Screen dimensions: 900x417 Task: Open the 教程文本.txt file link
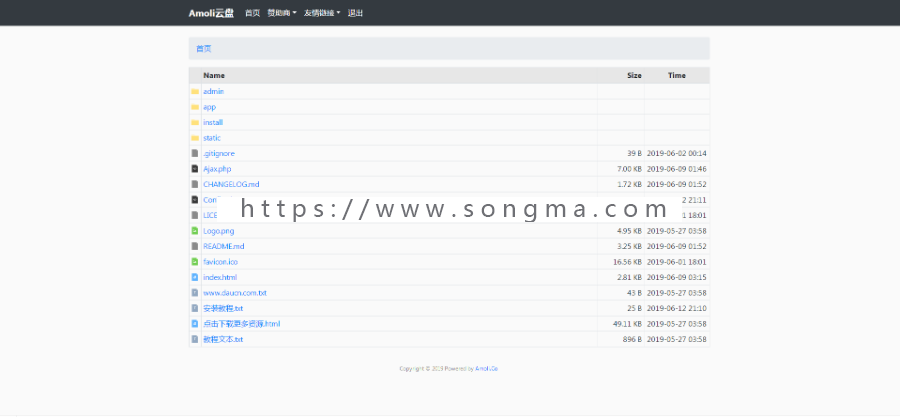(x=223, y=339)
